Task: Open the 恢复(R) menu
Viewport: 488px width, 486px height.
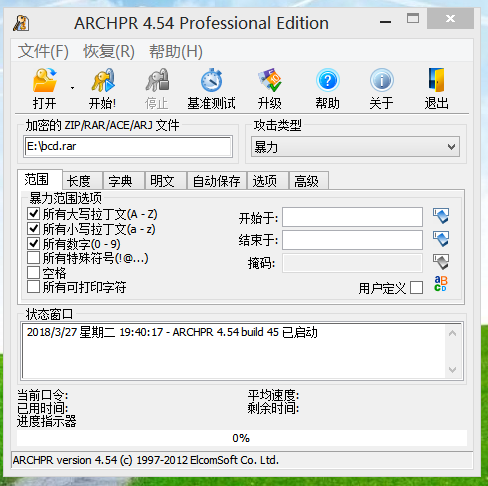Action: tap(109, 51)
